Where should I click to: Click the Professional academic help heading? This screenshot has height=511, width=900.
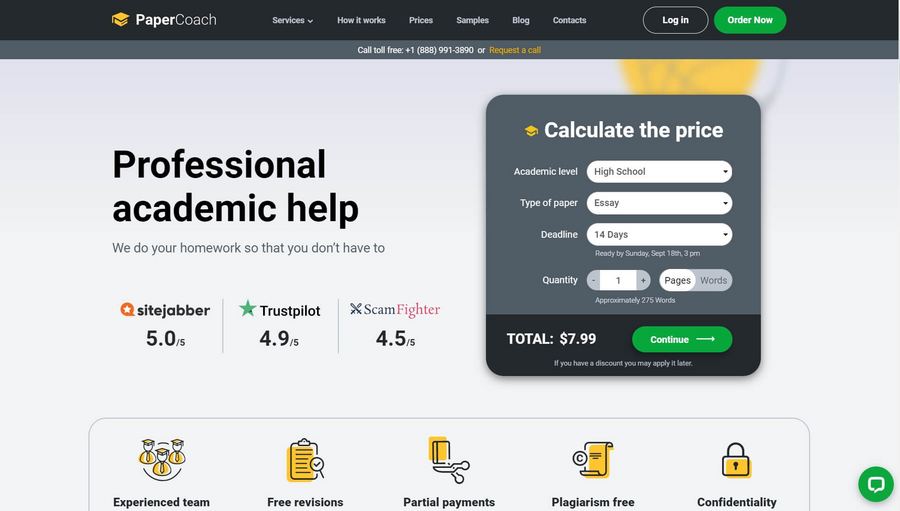point(235,186)
